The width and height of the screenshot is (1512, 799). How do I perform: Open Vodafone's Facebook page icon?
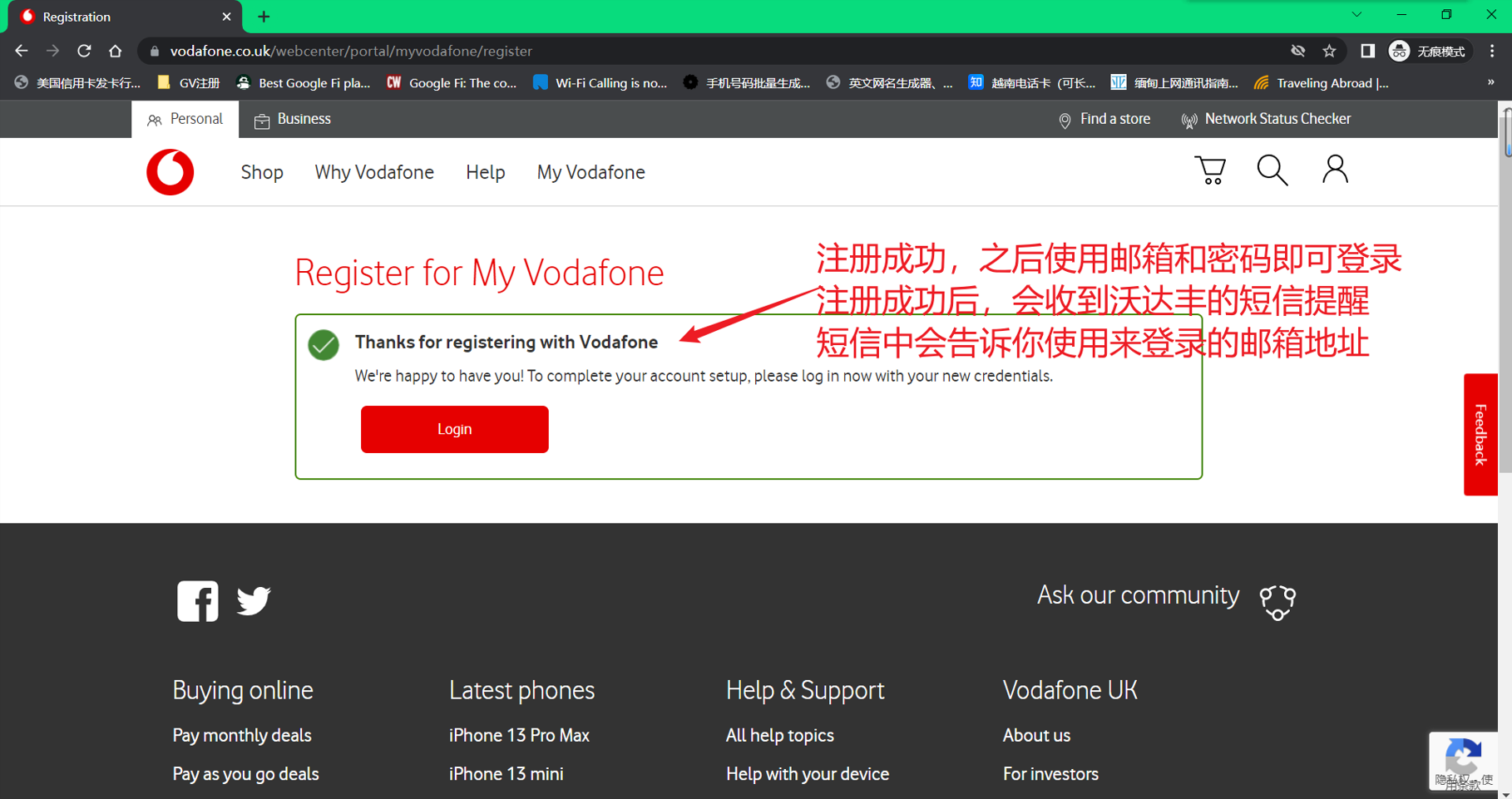point(198,600)
